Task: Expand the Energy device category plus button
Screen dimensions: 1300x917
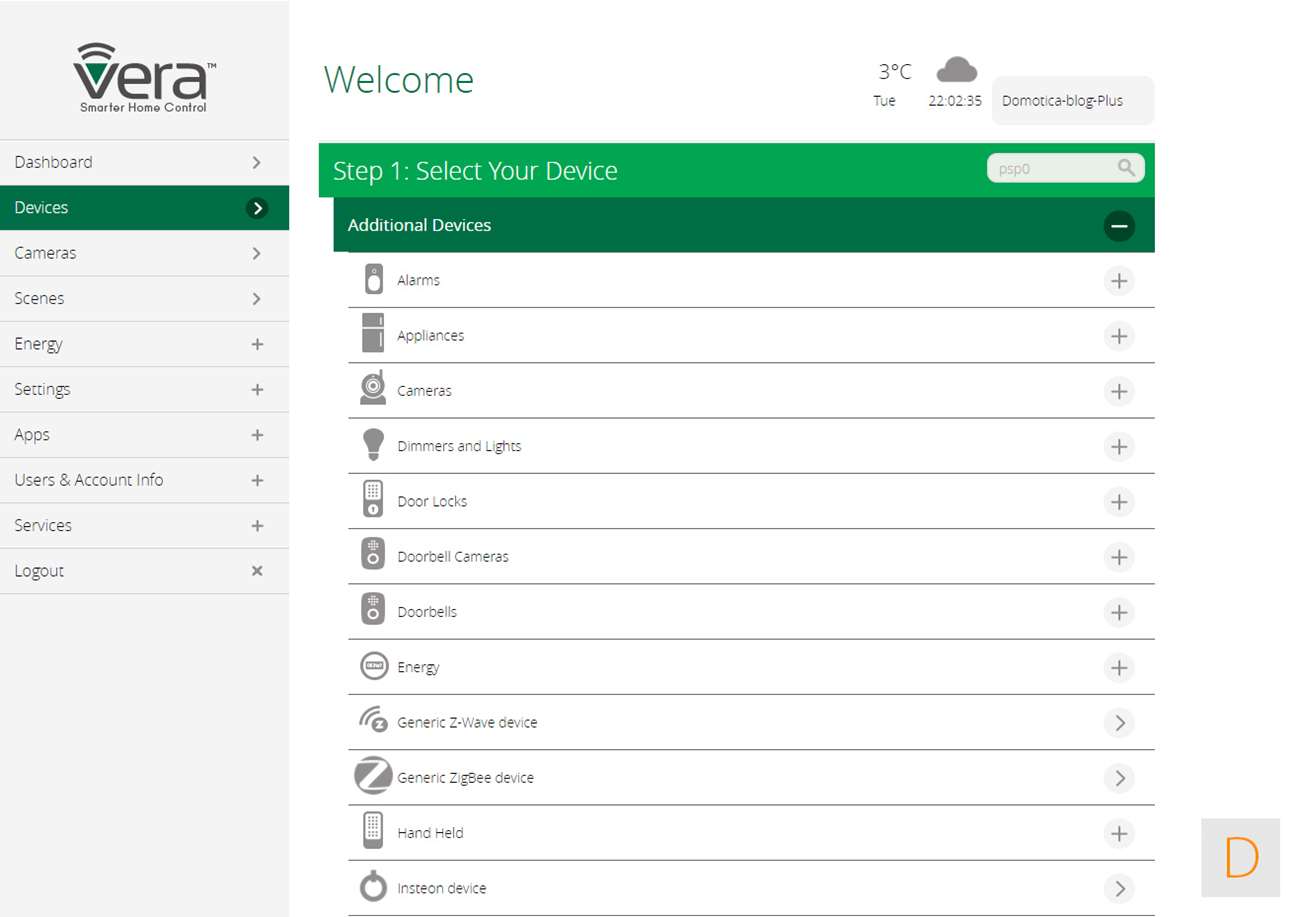Action: click(x=1119, y=667)
